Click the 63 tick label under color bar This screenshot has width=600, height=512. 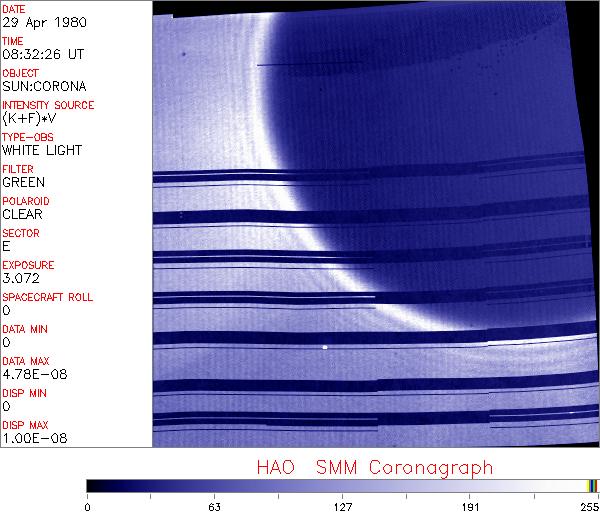tap(213, 505)
